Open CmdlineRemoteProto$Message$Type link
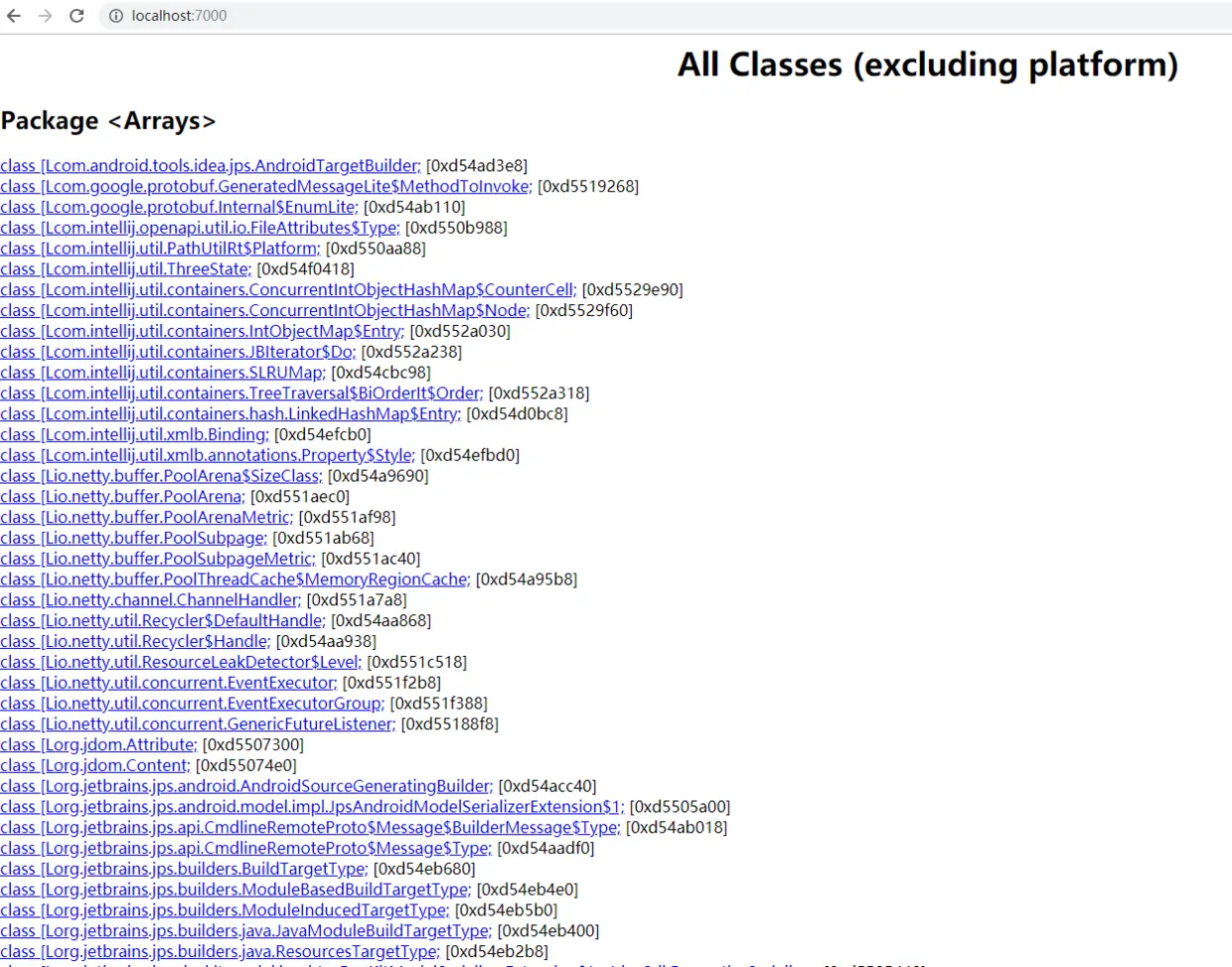 click(x=246, y=849)
